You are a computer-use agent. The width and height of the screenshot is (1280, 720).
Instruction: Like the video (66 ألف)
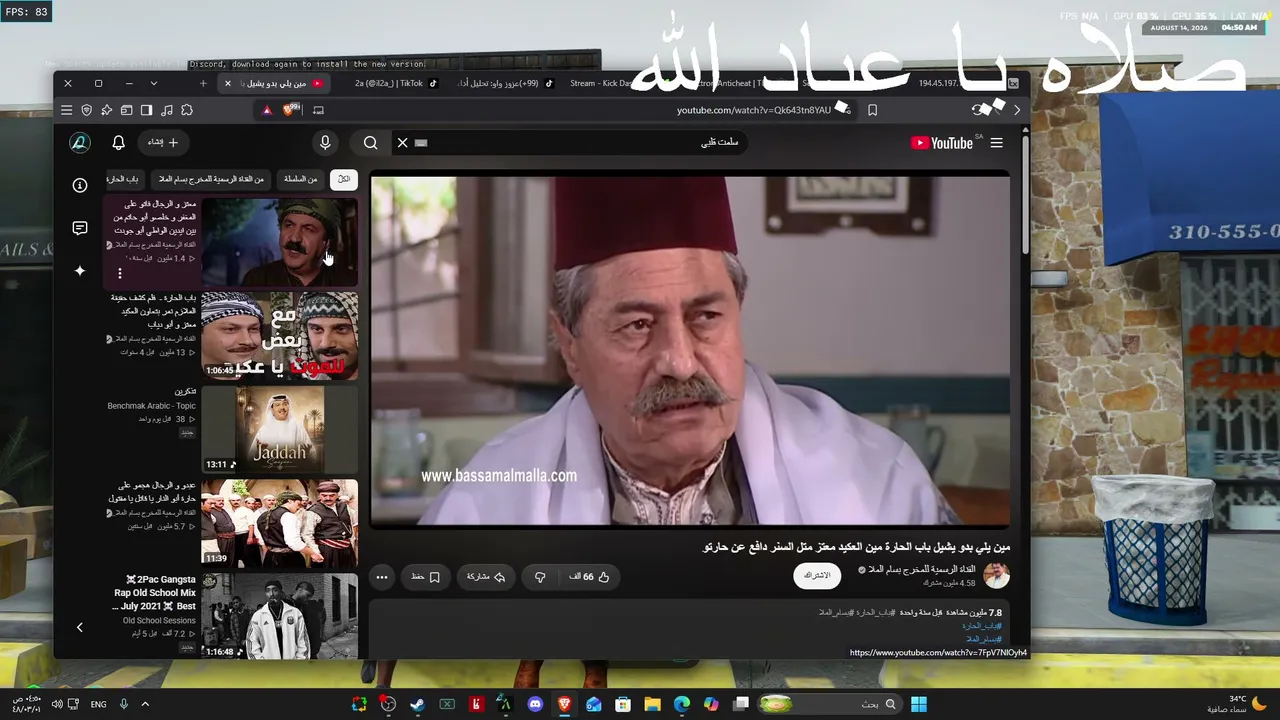(589, 577)
